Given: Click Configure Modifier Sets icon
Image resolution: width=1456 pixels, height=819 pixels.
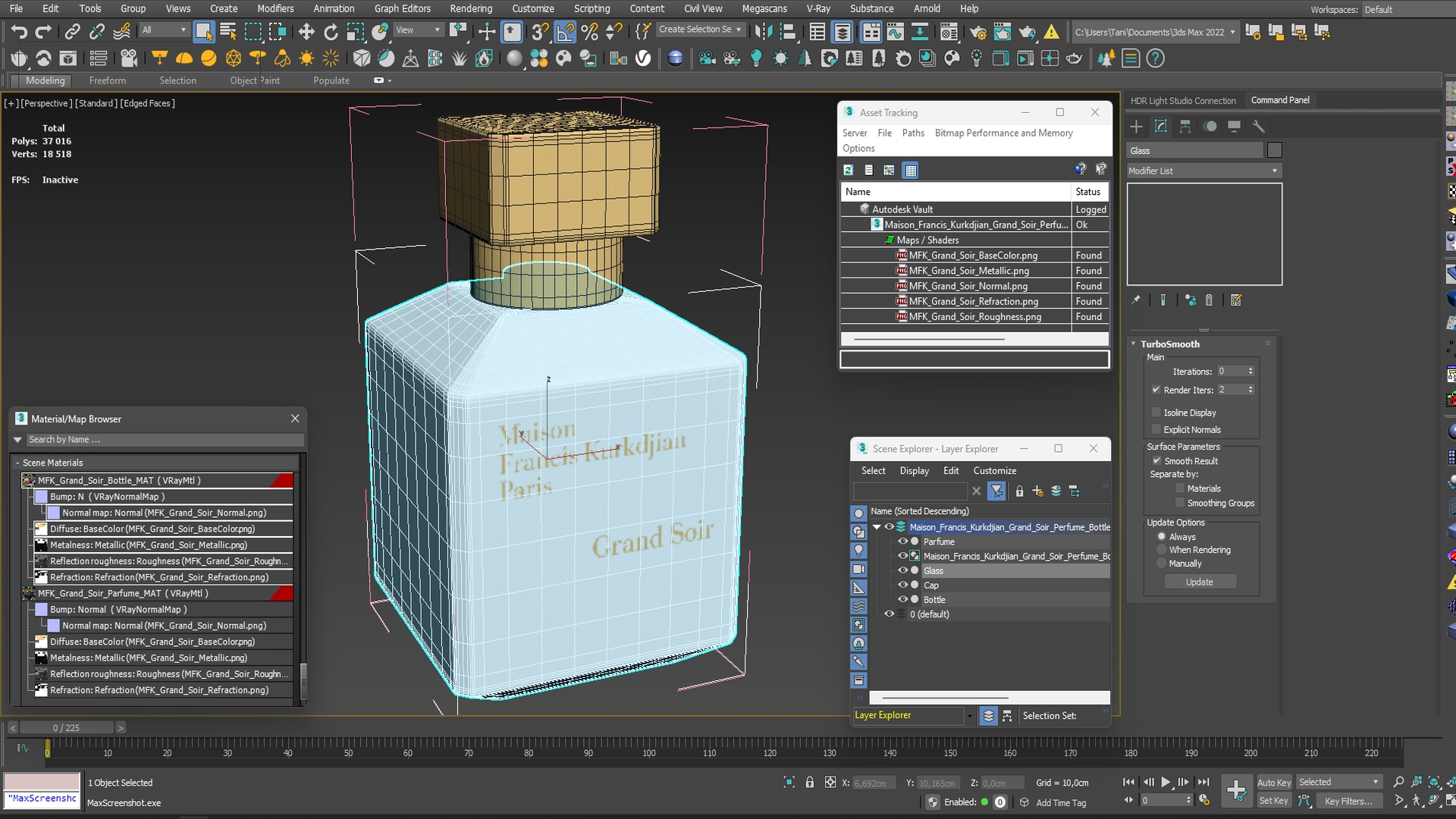Looking at the screenshot, I should [x=1236, y=300].
